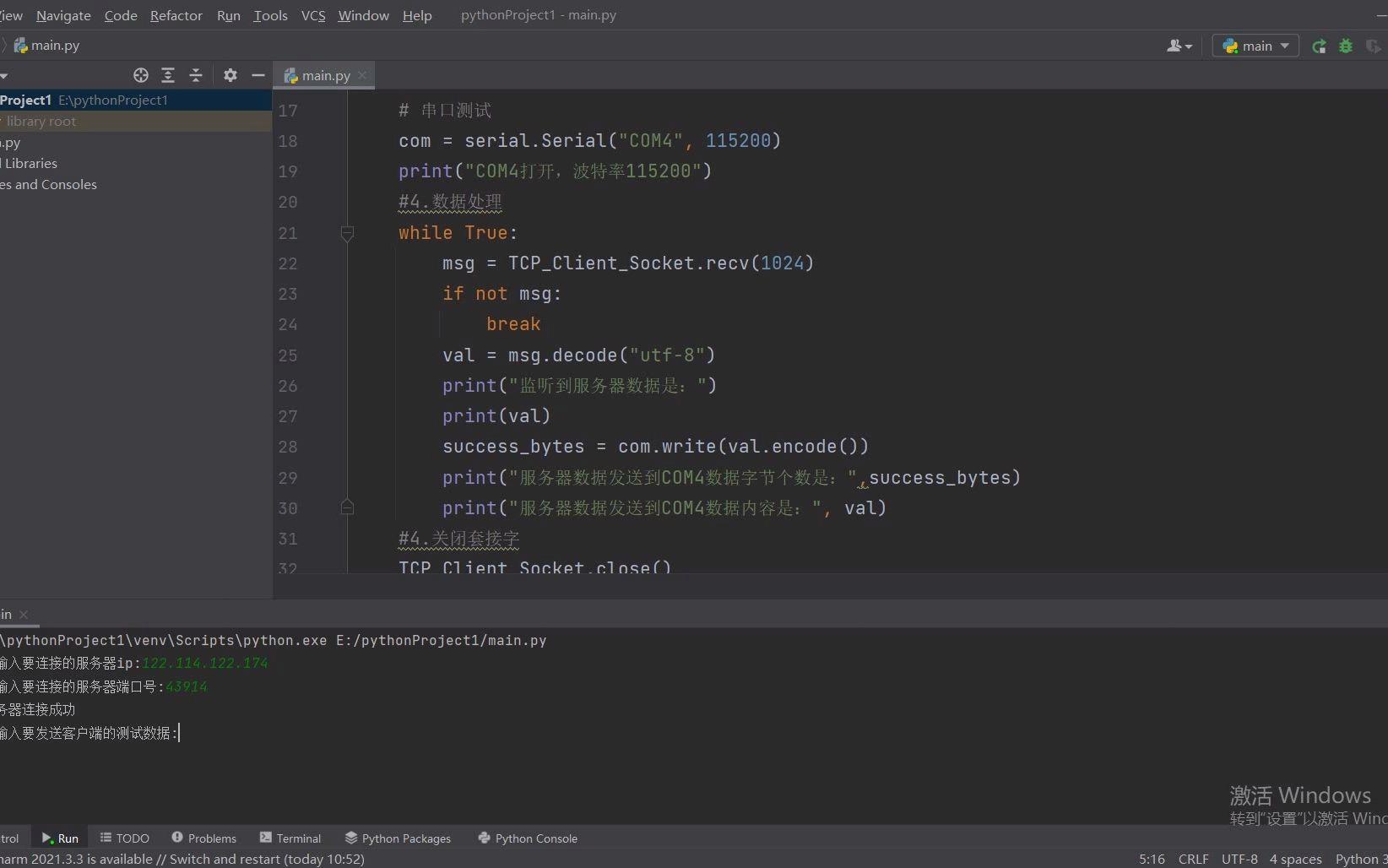This screenshot has width=1388, height=868.
Task: Collapse the while True fold marker
Action: coord(347,233)
